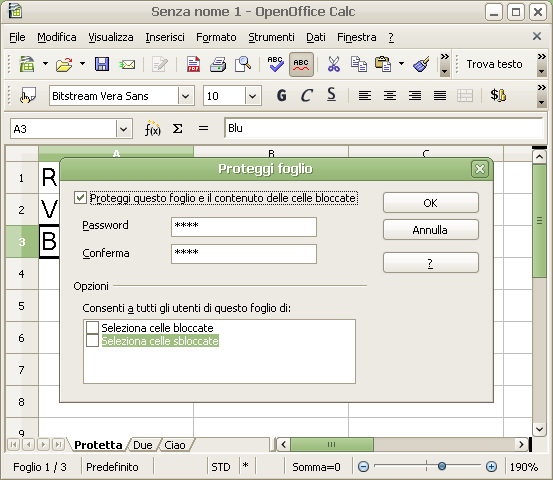Open the File menu
This screenshot has height=480, width=553.
pyautogui.click(x=17, y=37)
